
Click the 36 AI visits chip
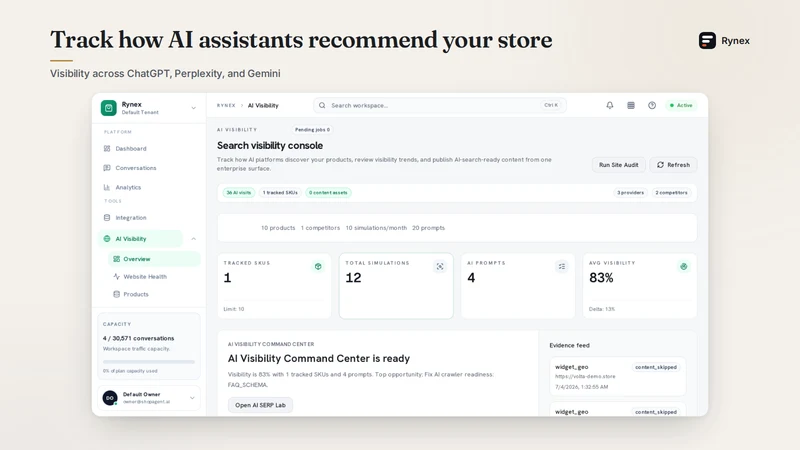point(239,192)
